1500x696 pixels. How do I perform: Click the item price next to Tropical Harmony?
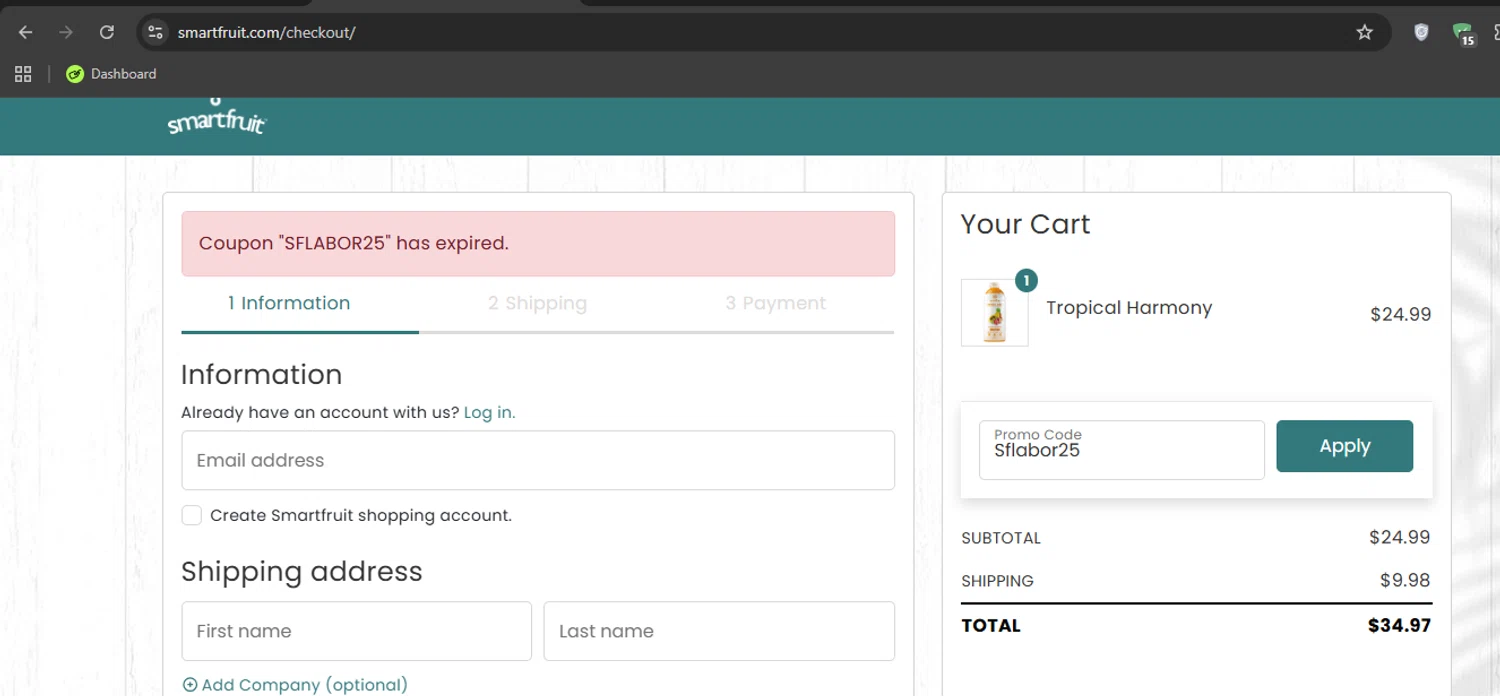(x=1400, y=314)
